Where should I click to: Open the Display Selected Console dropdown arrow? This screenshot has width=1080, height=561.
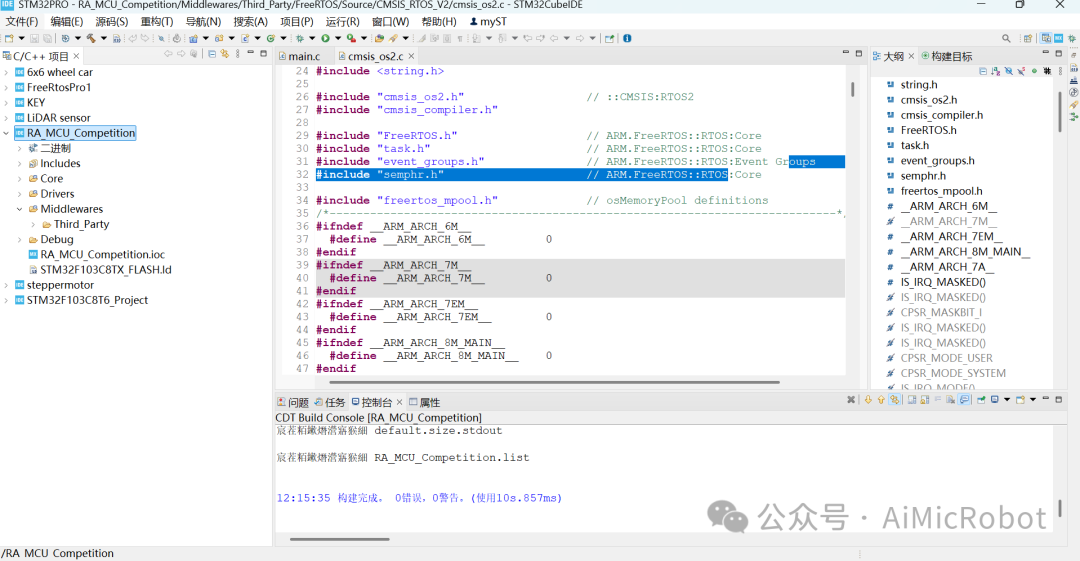coord(1006,400)
